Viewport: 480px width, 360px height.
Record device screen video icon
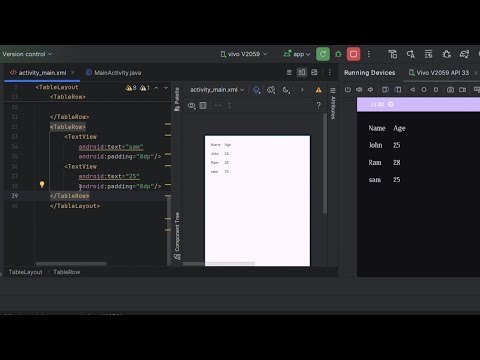[x=462, y=90]
